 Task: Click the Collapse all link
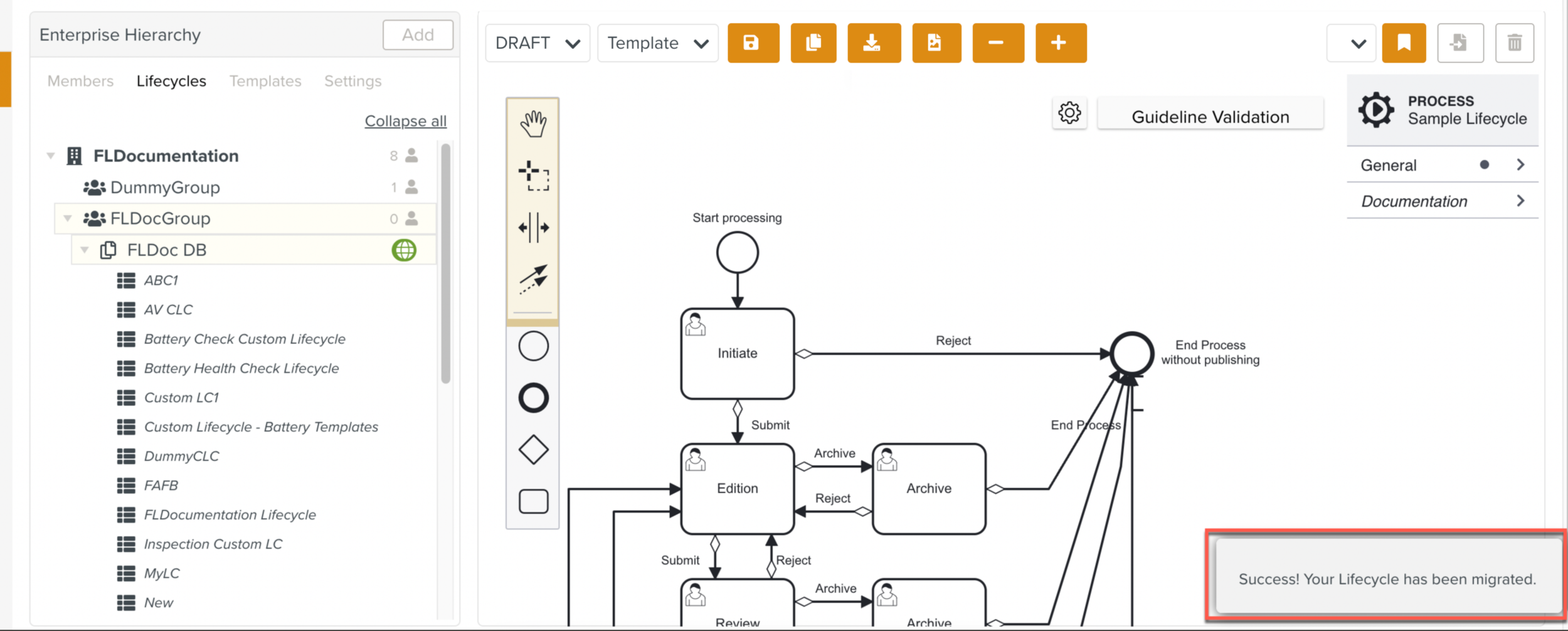pos(405,121)
